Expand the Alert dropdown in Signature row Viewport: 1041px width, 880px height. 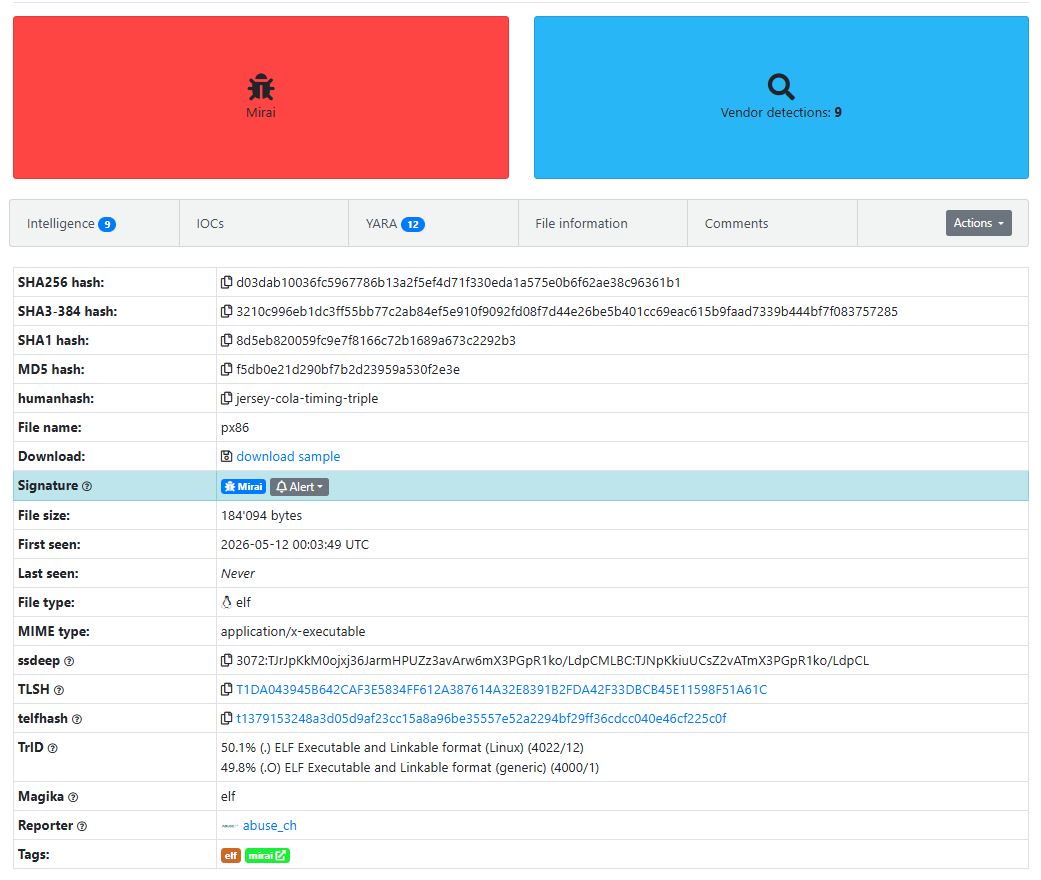click(x=299, y=487)
